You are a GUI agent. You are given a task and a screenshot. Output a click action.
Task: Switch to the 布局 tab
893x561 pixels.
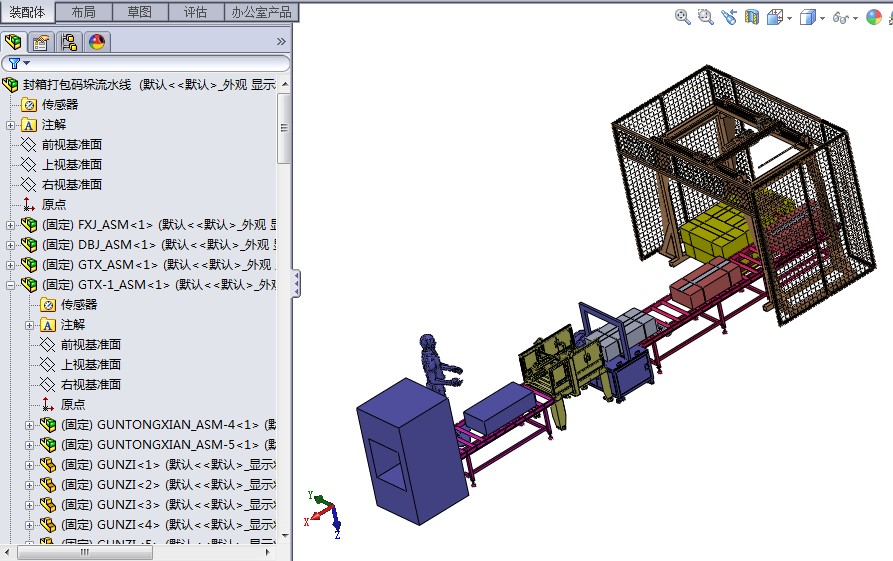[x=84, y=12]
